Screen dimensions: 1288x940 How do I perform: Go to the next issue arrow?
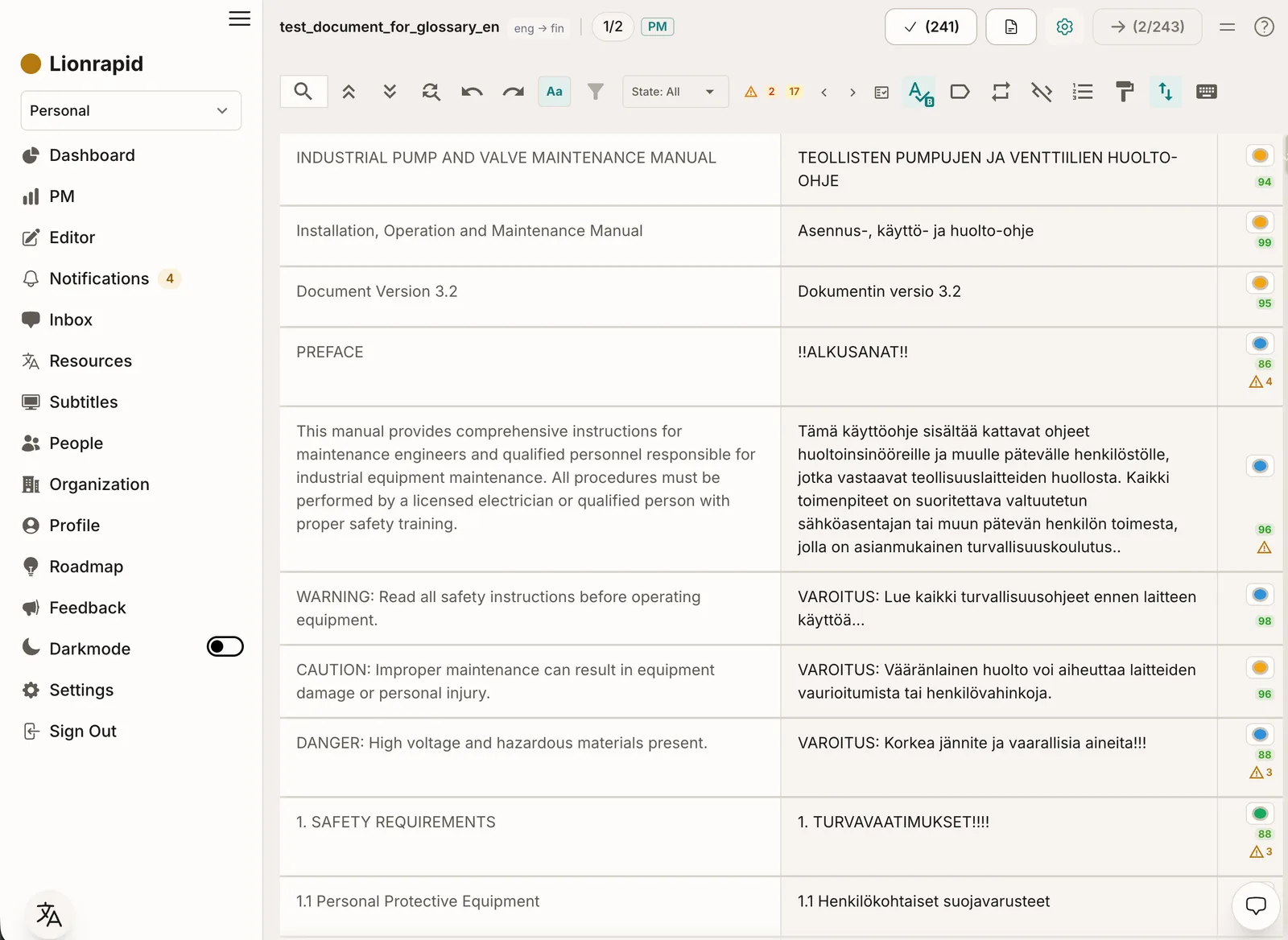coord(852,93)
